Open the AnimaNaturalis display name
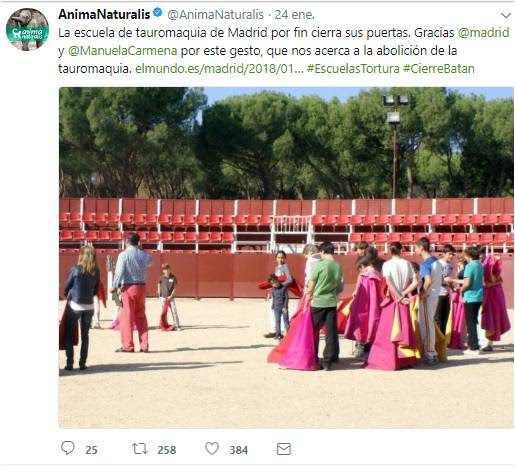 104,14
